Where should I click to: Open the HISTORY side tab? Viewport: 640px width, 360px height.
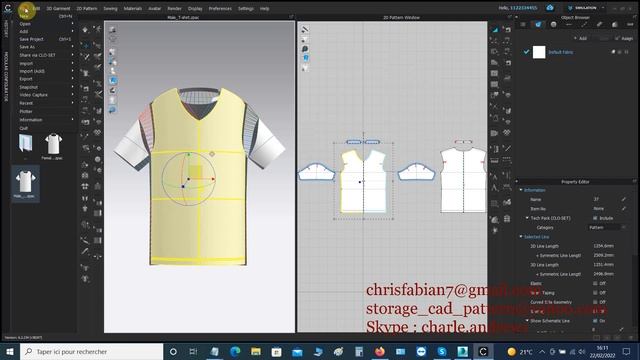(6, 29)
